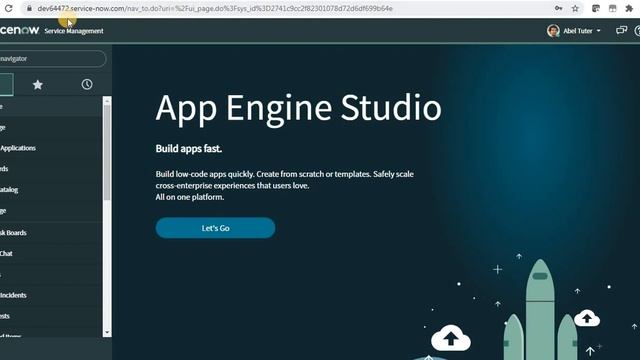This screenshot has height=360, width=640.
Task: Open the Applications navigator module
Action: [x=18, y=148]
